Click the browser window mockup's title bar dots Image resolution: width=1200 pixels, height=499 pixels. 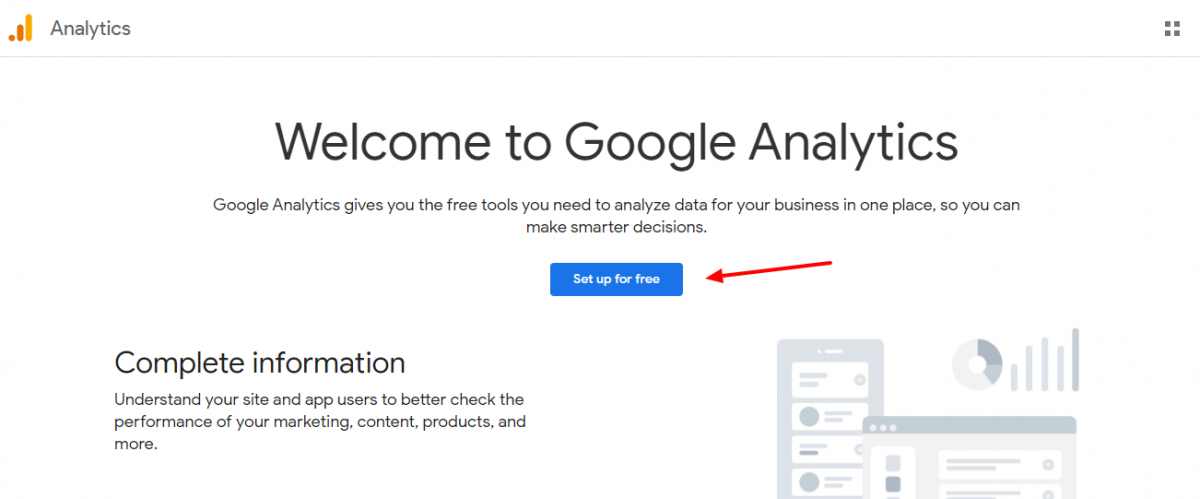point(883,428)
